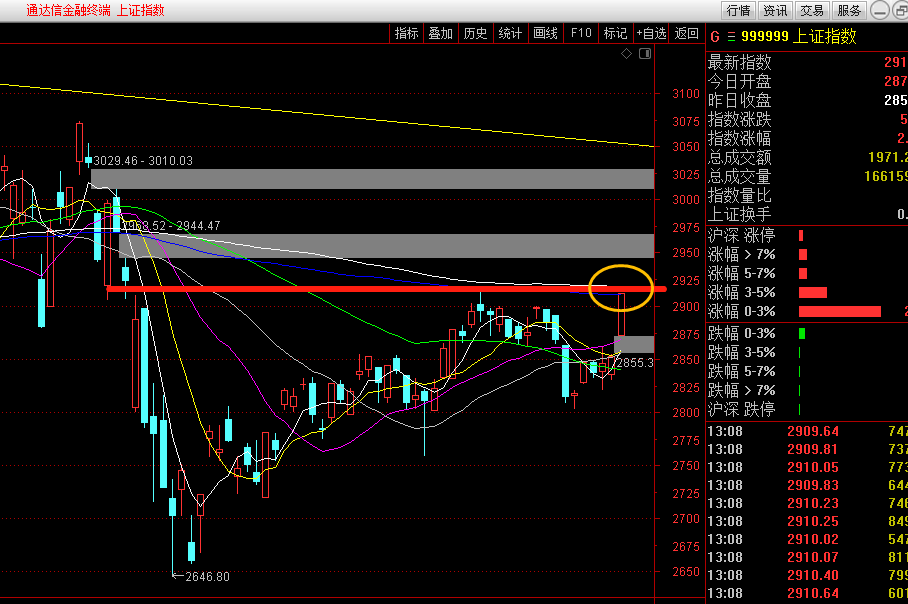Click 叠加 overlay in the chart toolbar
908x604 pixels.
[440, 33]
